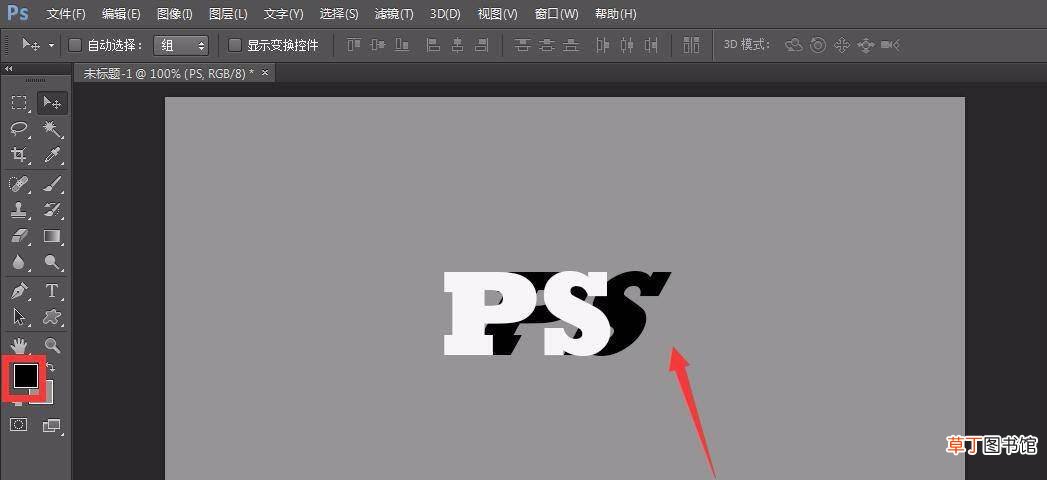Select the Rectangular Marquee tool
Screen dimensions: 1047x480
(x=19, y=103)
